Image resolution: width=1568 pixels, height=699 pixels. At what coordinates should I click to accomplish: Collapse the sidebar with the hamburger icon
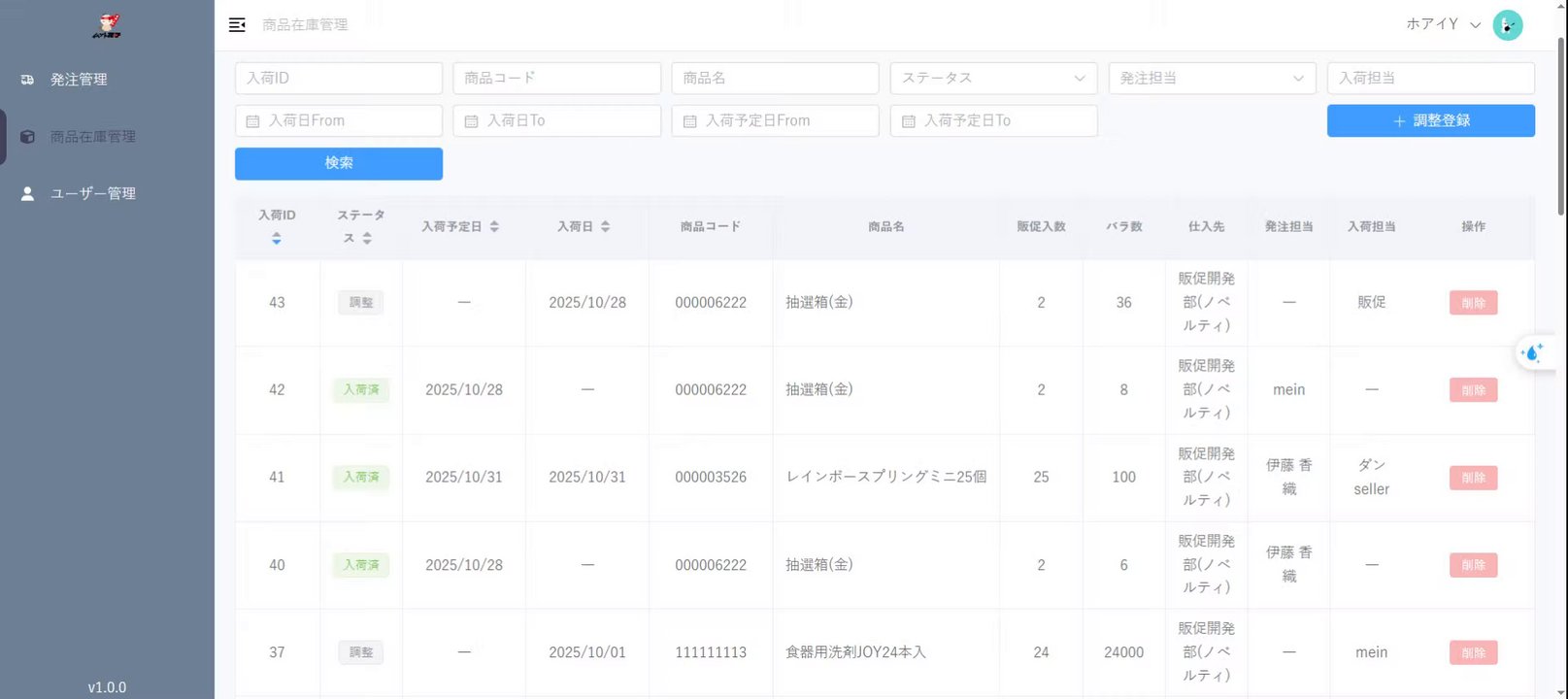[x=237, y=25]
